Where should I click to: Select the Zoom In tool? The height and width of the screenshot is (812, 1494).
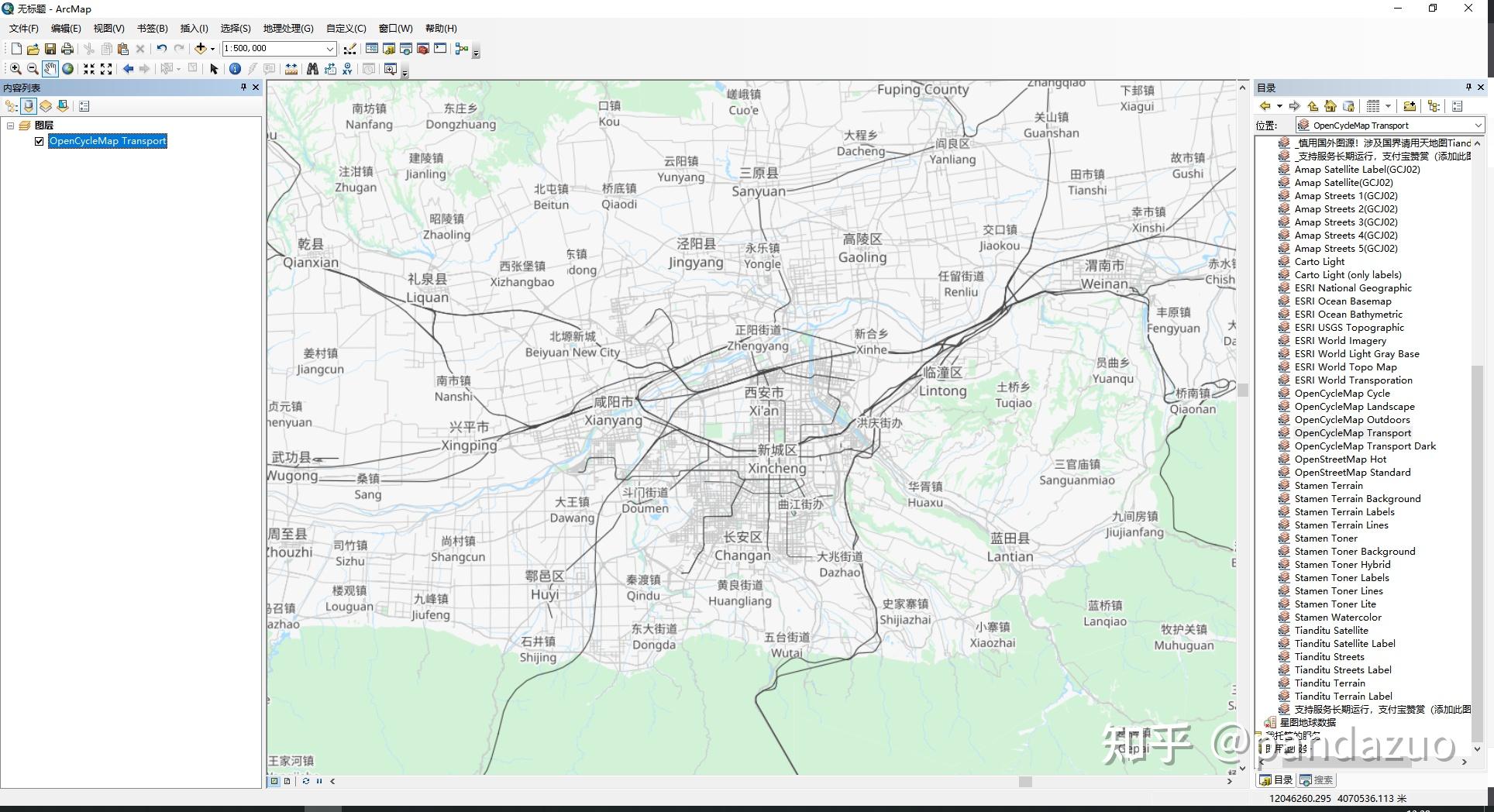(x=15, y=68)
